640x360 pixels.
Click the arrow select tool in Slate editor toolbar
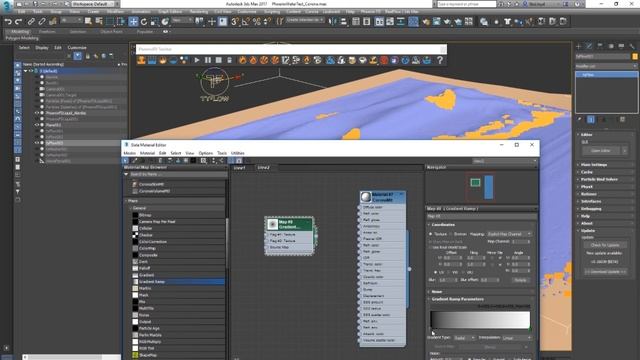(x=125, y=161)
